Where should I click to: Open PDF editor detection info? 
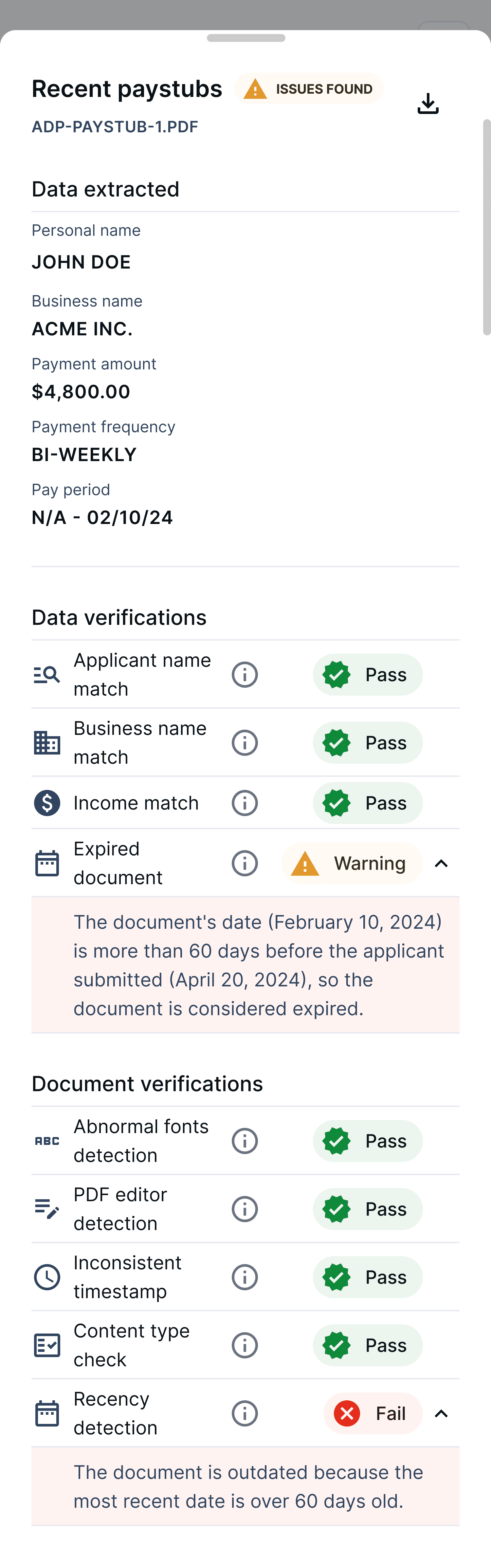[245, 1209]
